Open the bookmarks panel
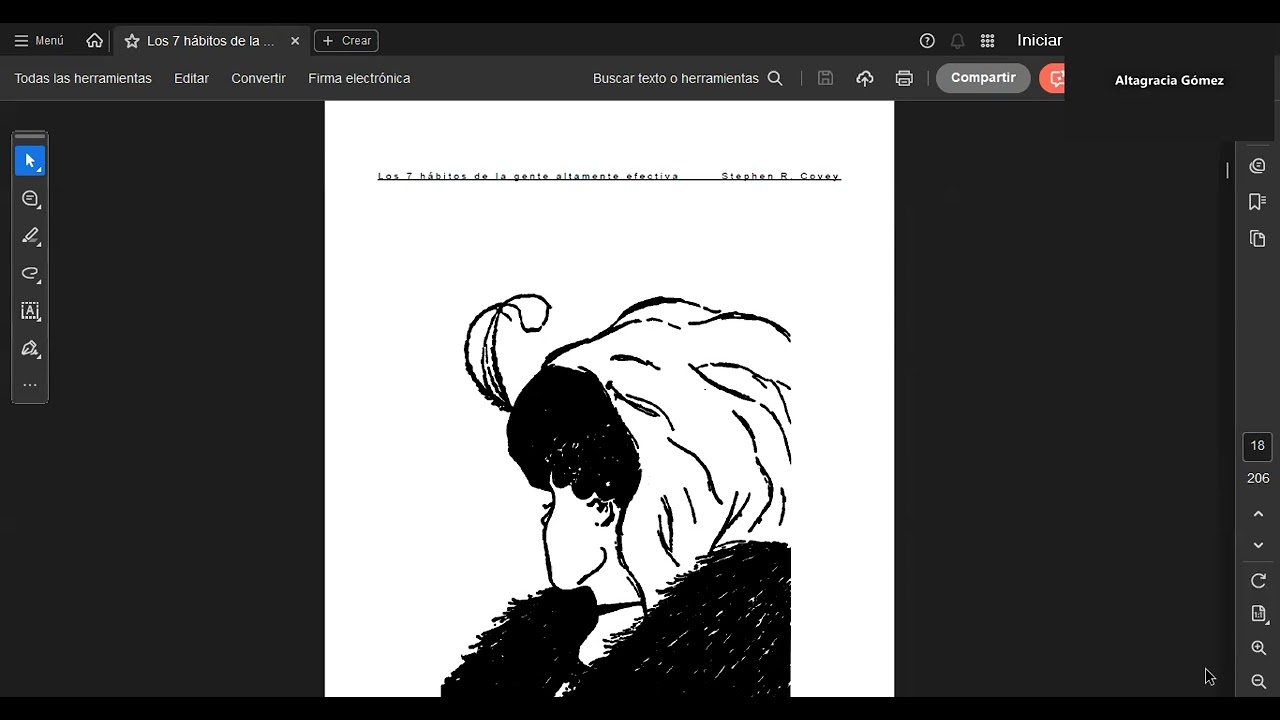1280x720 pixels. tap(1258, 202)
